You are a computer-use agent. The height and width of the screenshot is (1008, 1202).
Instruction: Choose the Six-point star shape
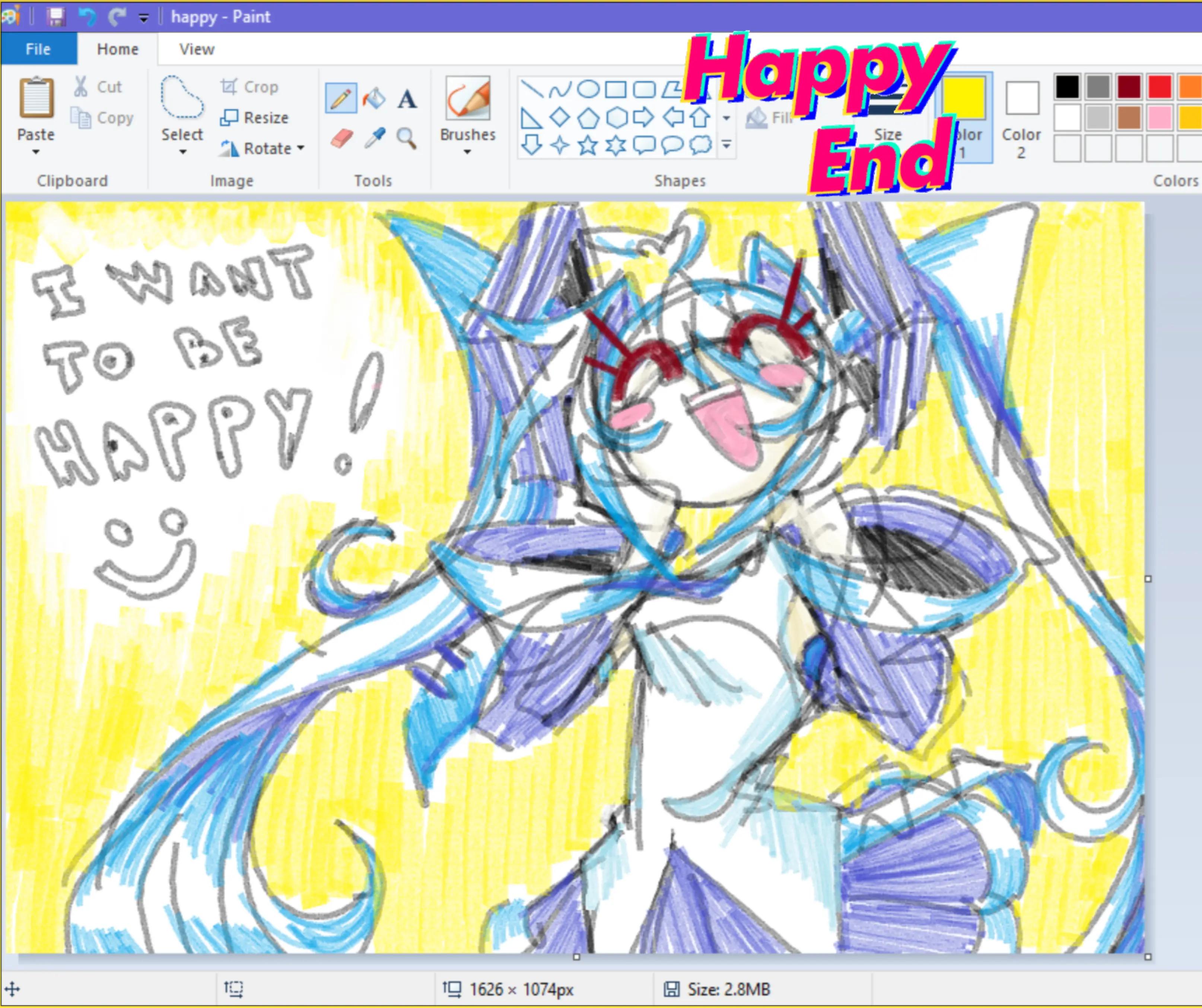616,145
